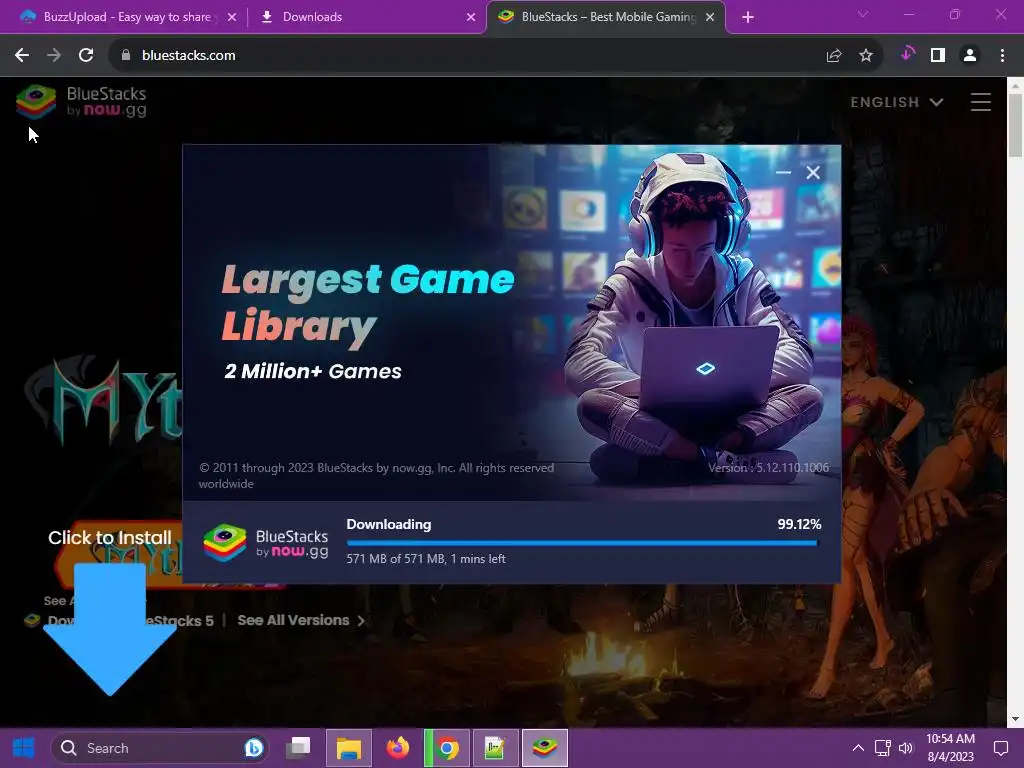Reload the bluestacks.com page
Image resolution: width=1024 pixels, height=768 pixels.
tap(86, 56)
